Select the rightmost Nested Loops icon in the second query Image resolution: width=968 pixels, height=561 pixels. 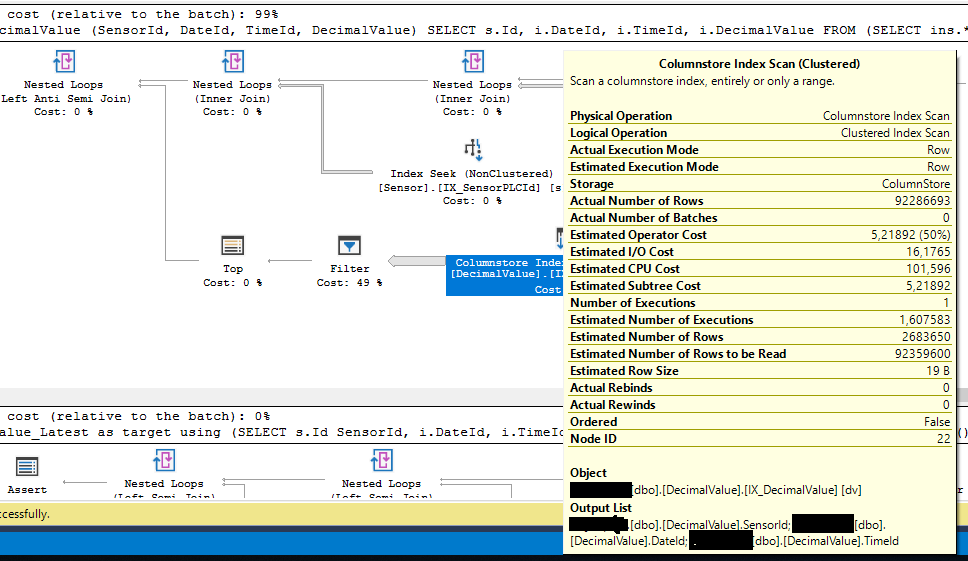382,461
